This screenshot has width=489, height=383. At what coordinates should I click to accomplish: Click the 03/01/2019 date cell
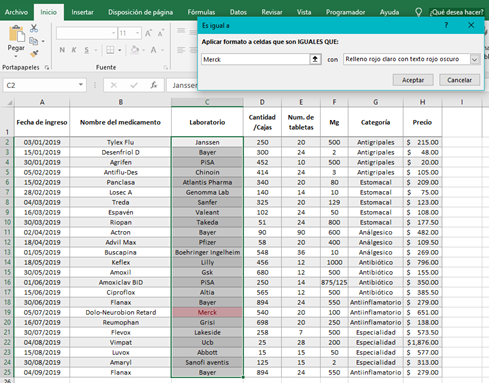42,142
